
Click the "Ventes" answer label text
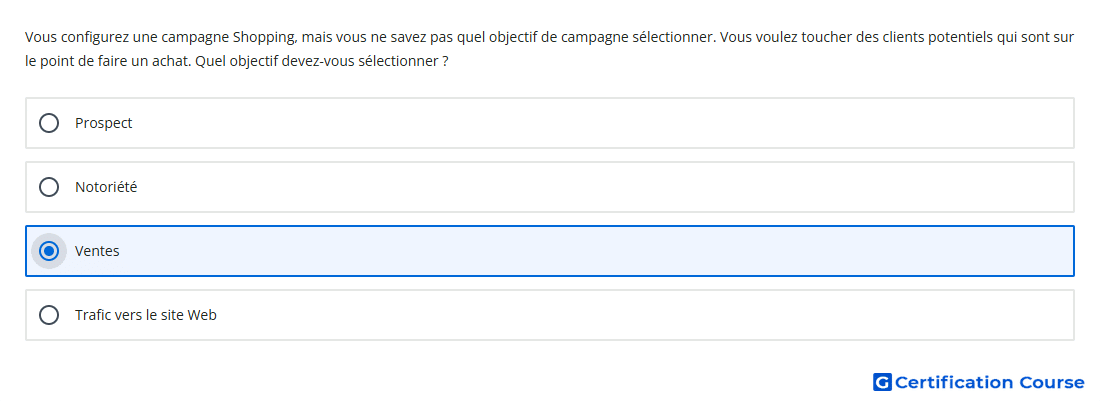click(98, 251)
